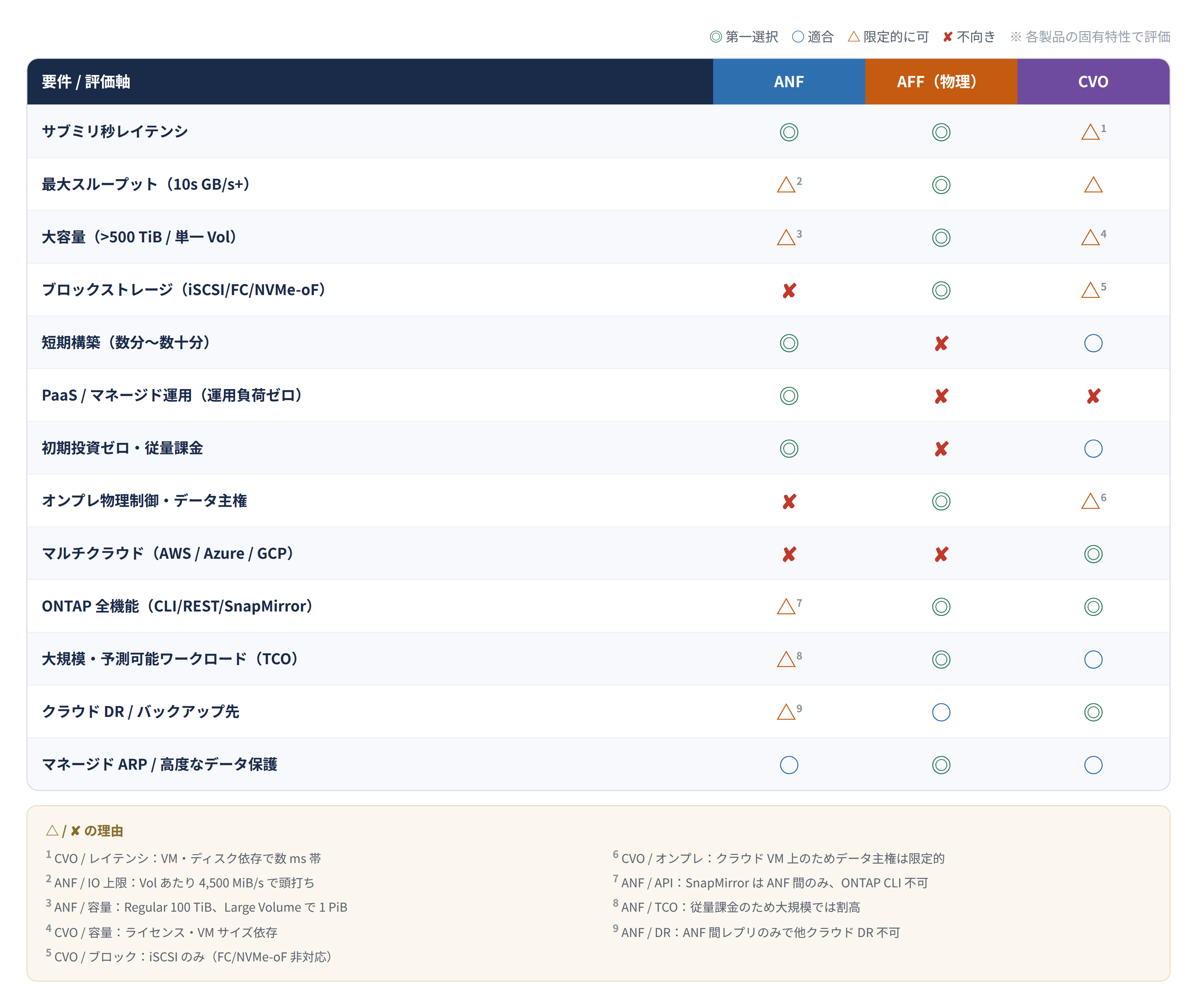
Task: Click the ANF double-circle for 短期構築
Action: (x=789, y=343)
